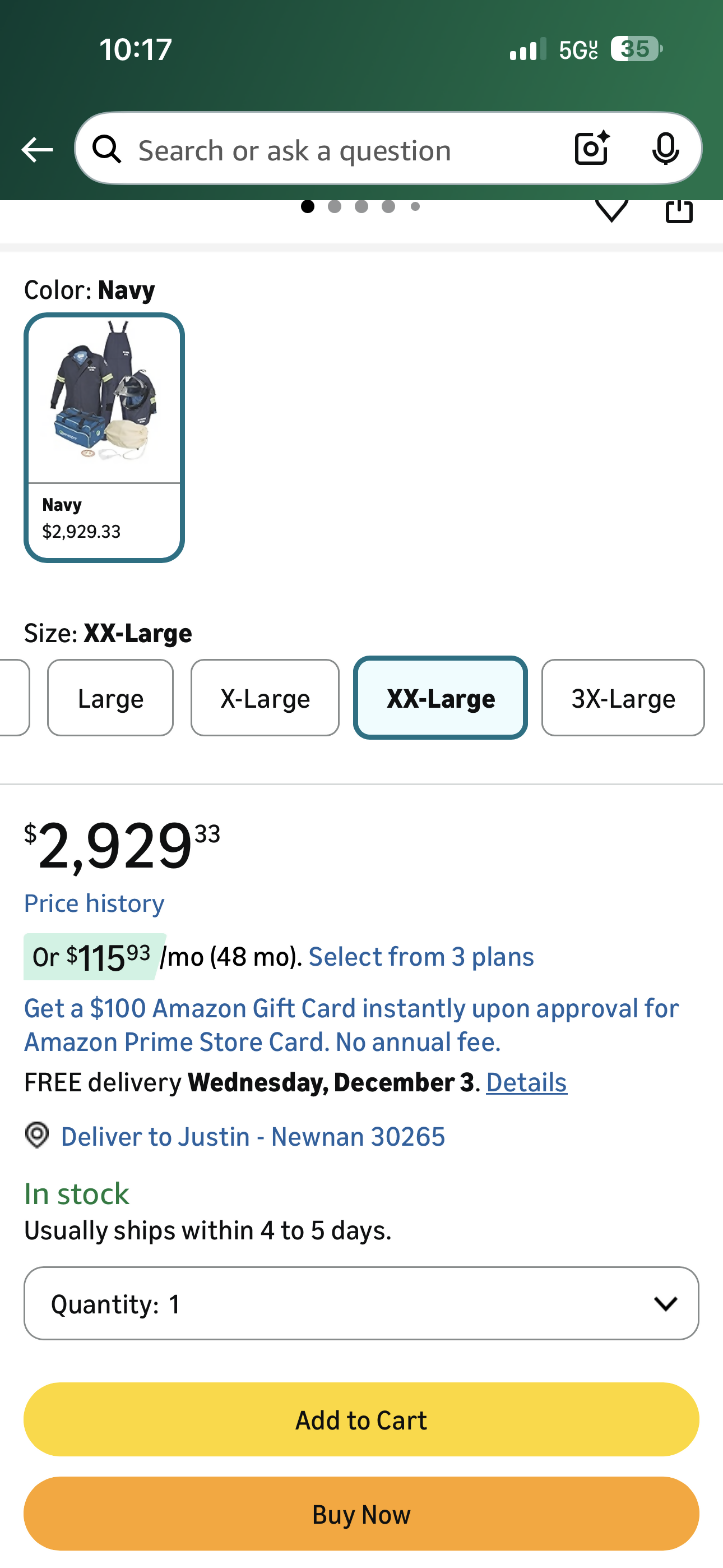Tap the back arrow icon

[x=37, y=150]
